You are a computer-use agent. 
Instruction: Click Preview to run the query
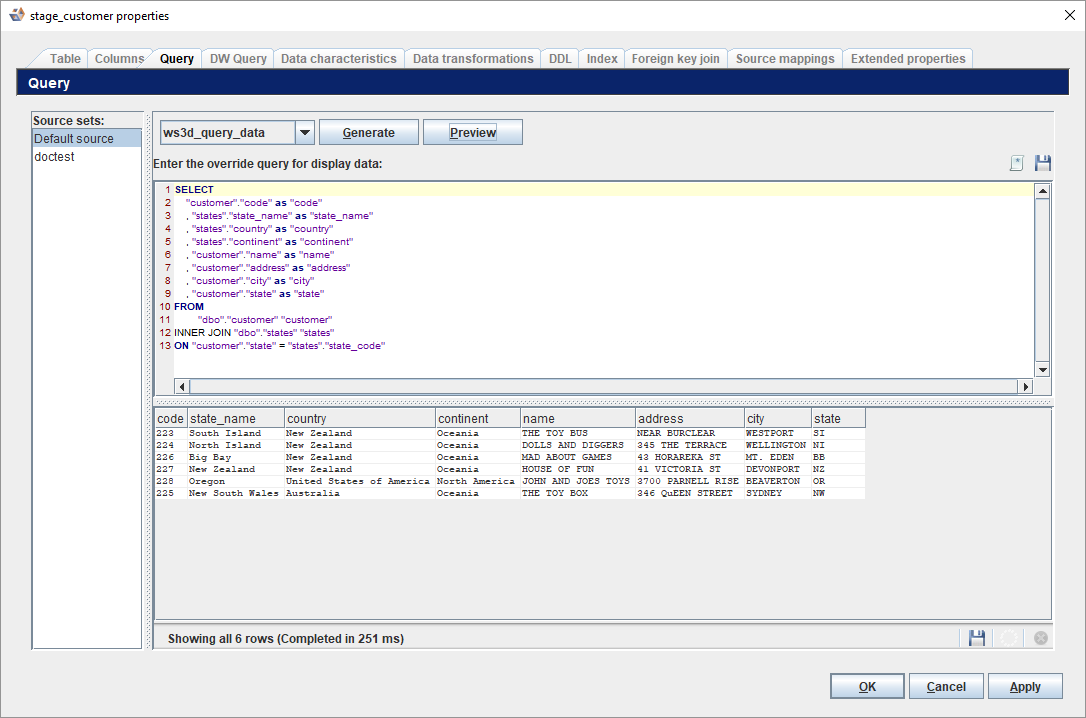coord(473,133)
